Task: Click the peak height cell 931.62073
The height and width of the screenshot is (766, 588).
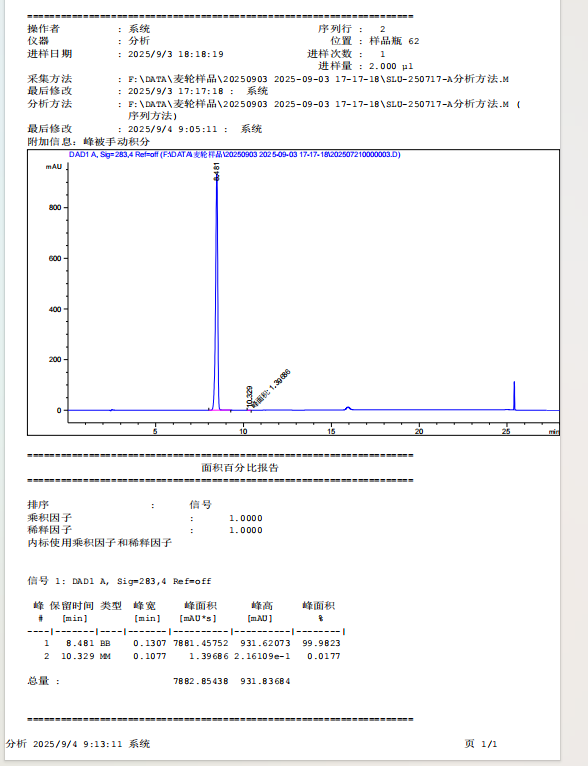Action: pos(265,643)
